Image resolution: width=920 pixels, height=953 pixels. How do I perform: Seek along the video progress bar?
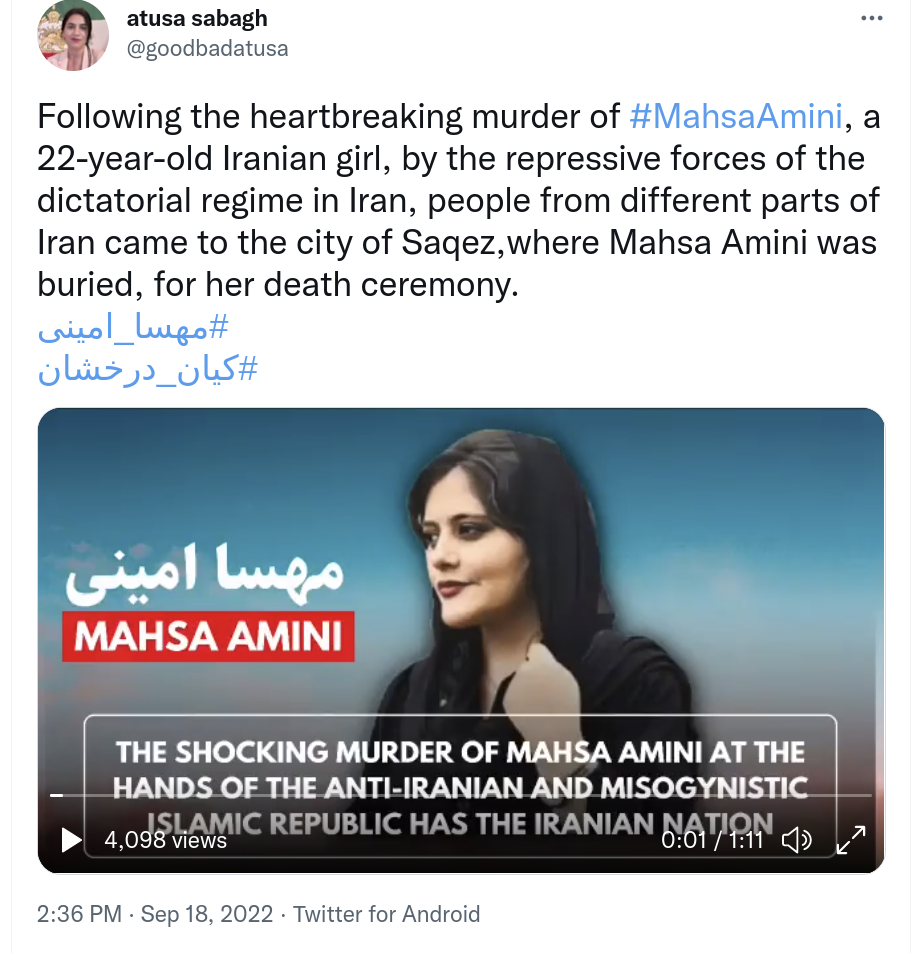[x=461, y=795]
